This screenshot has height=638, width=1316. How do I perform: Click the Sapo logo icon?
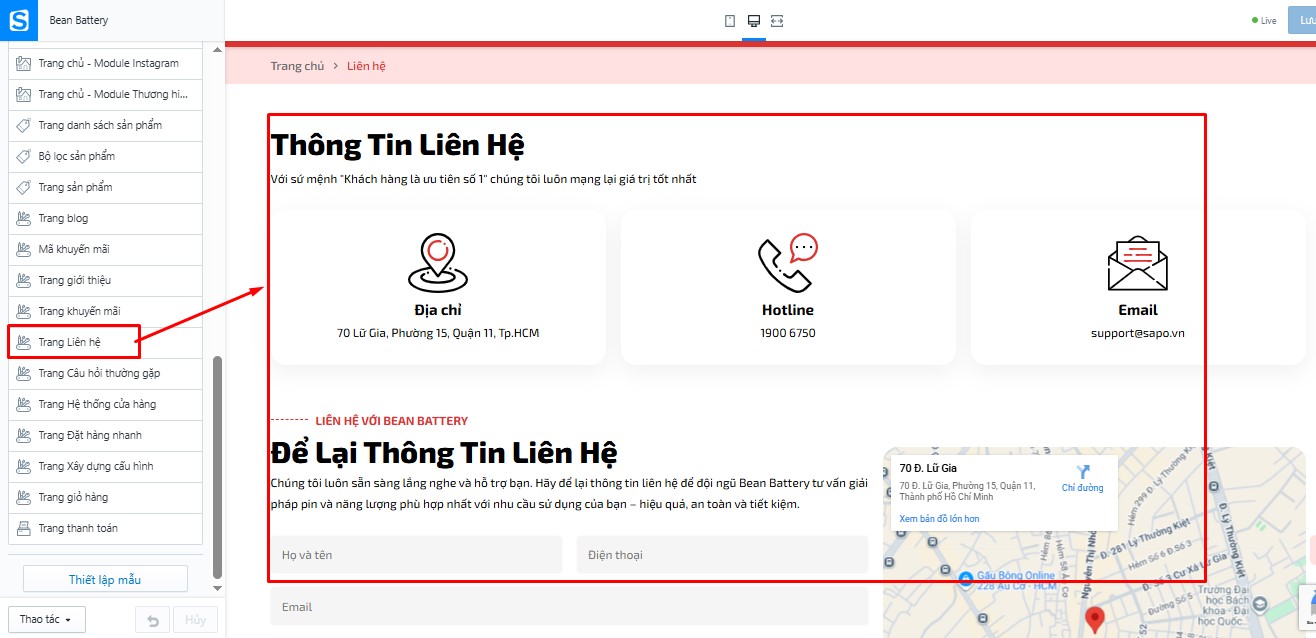pyautogui.click(x=19, y=20)
